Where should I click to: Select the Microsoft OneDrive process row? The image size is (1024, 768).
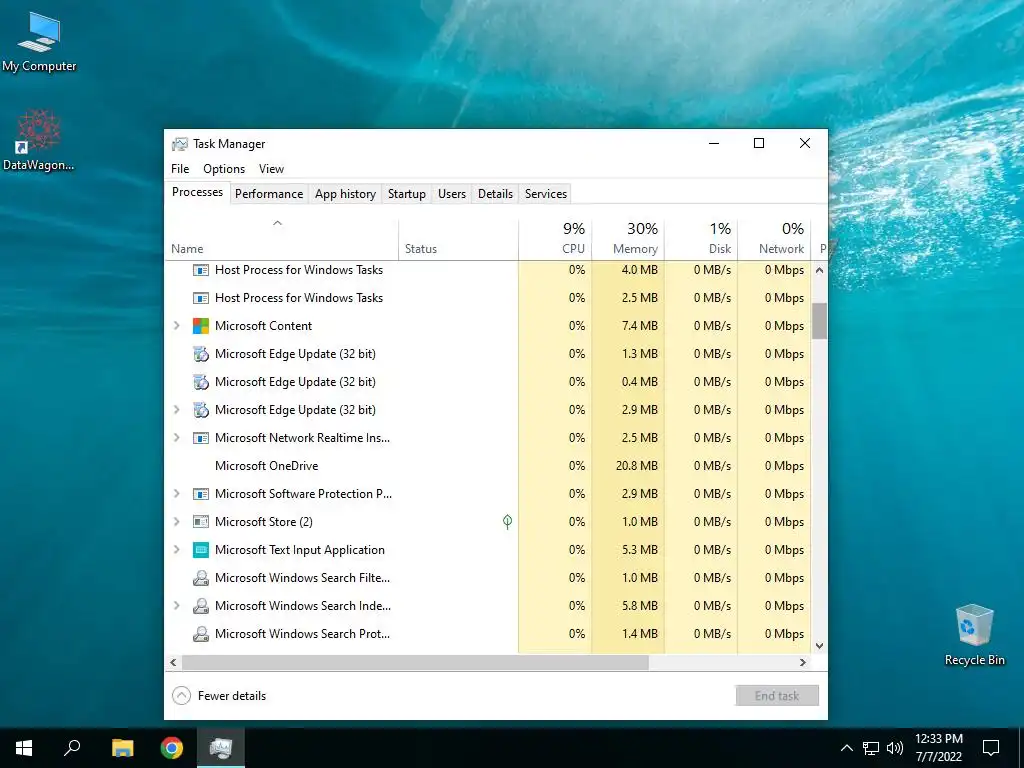coord(488,466)
